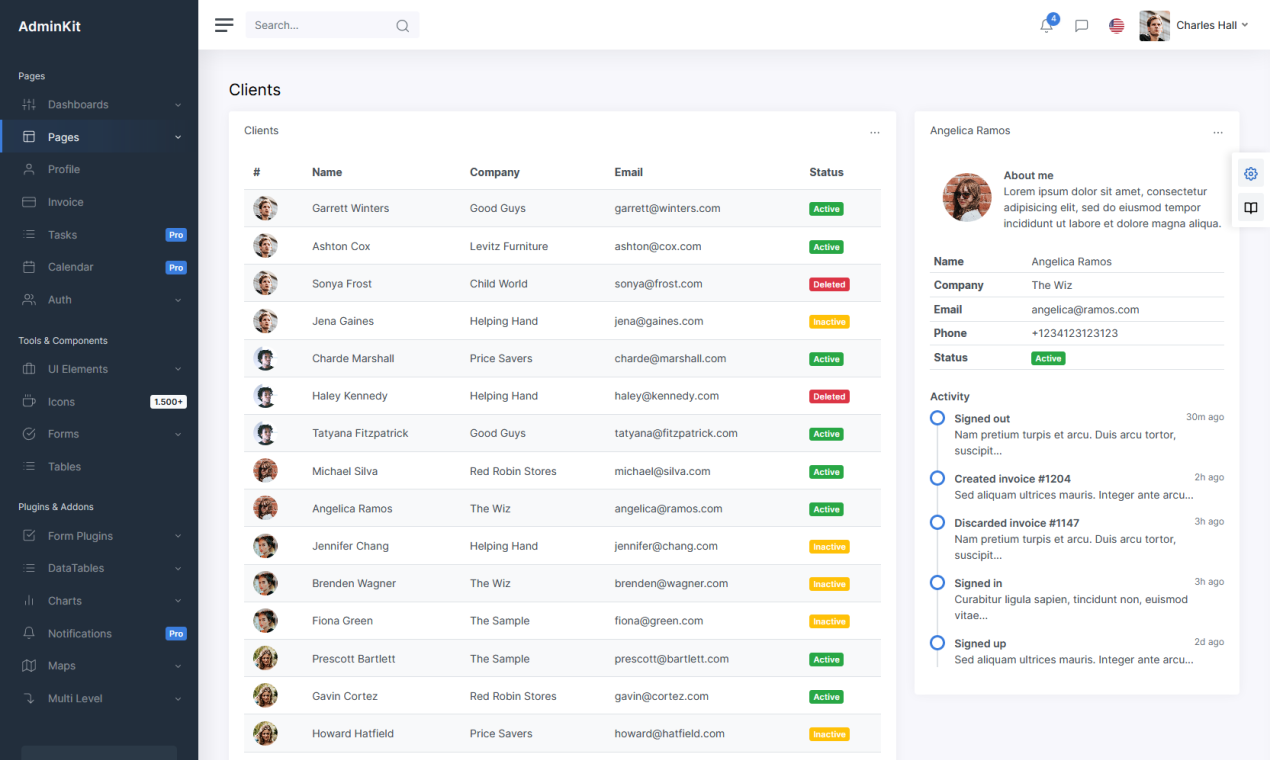
Task: Open the theme settings gear on the right
Action: tap(1250, 173)
